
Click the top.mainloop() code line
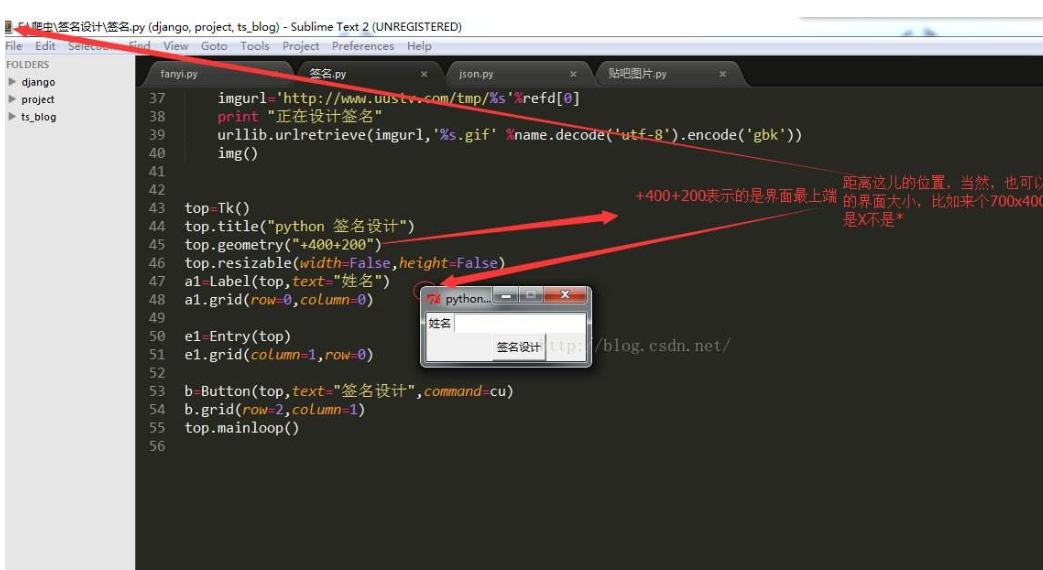[x=242, y=428]
